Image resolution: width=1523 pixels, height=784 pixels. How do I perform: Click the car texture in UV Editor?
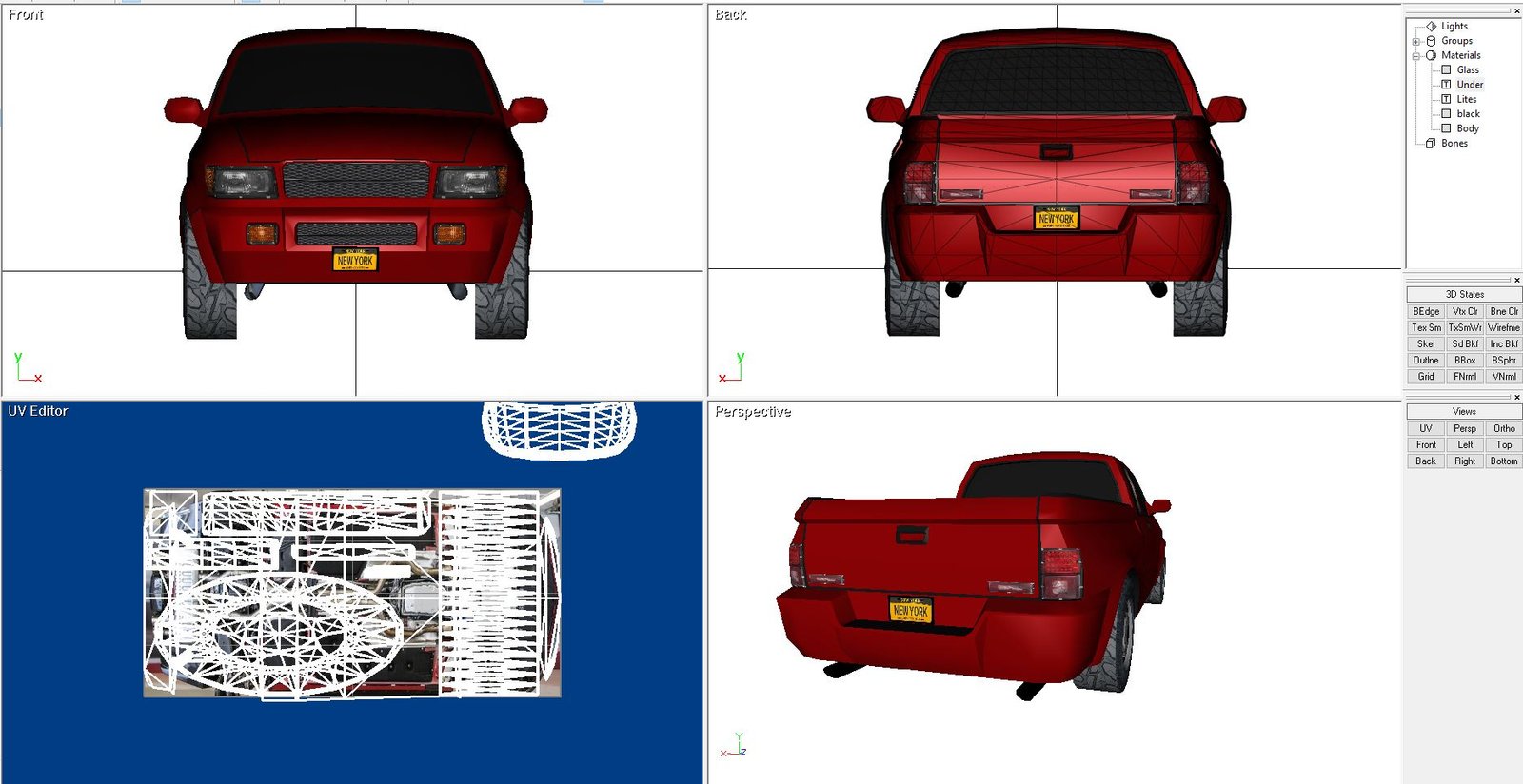pyautogui.click(x=352, y=593)
